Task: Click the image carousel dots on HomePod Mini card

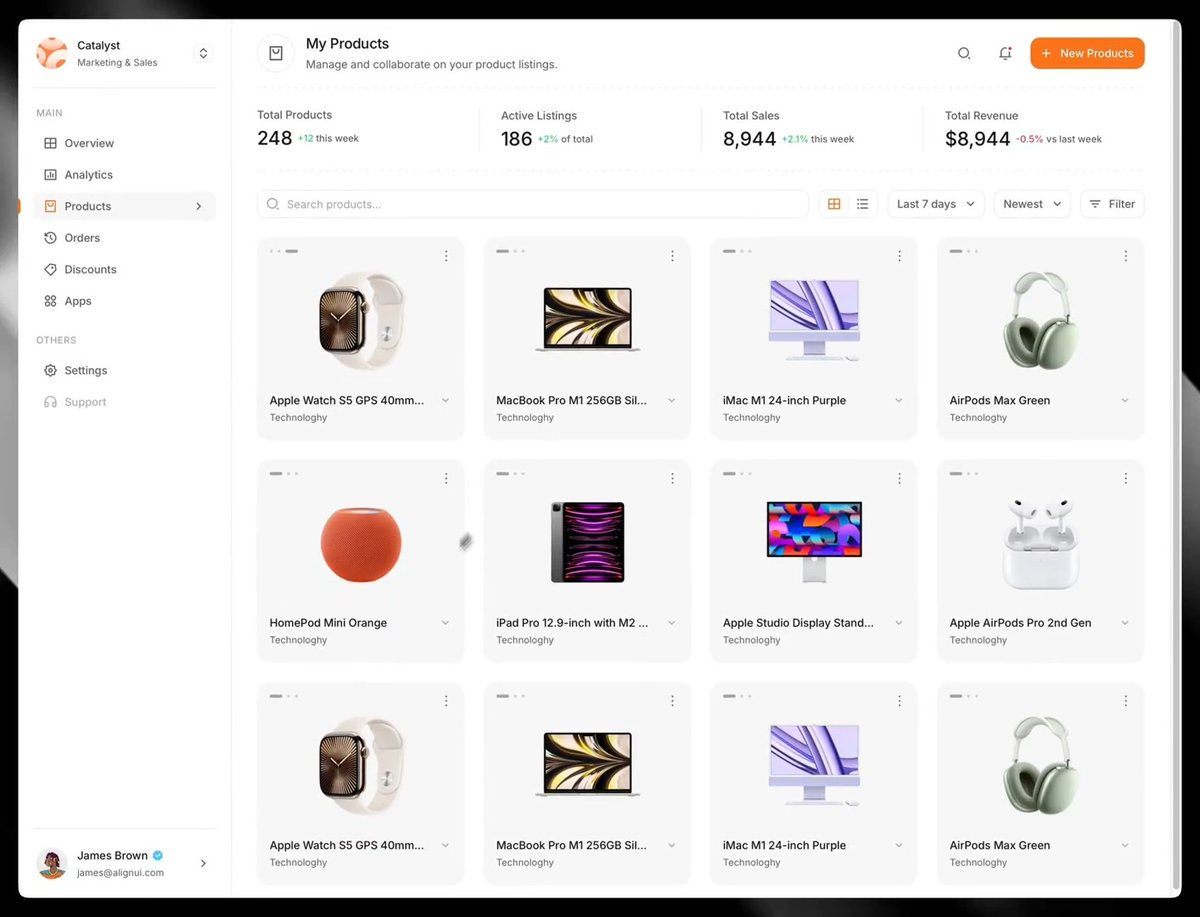Action: [x=284, y=474]
